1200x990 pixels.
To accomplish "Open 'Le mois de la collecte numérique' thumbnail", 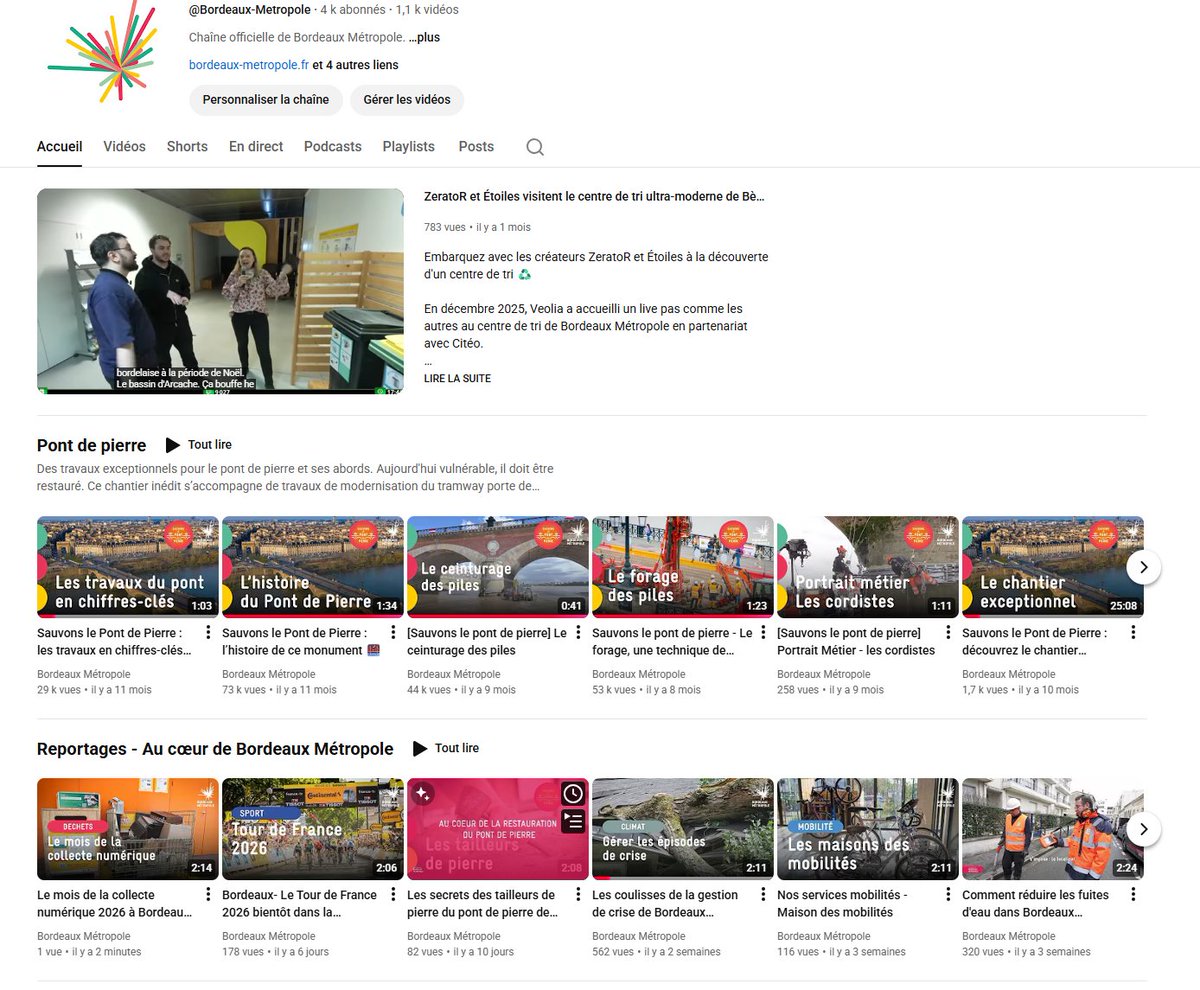I will coord(128,829).
